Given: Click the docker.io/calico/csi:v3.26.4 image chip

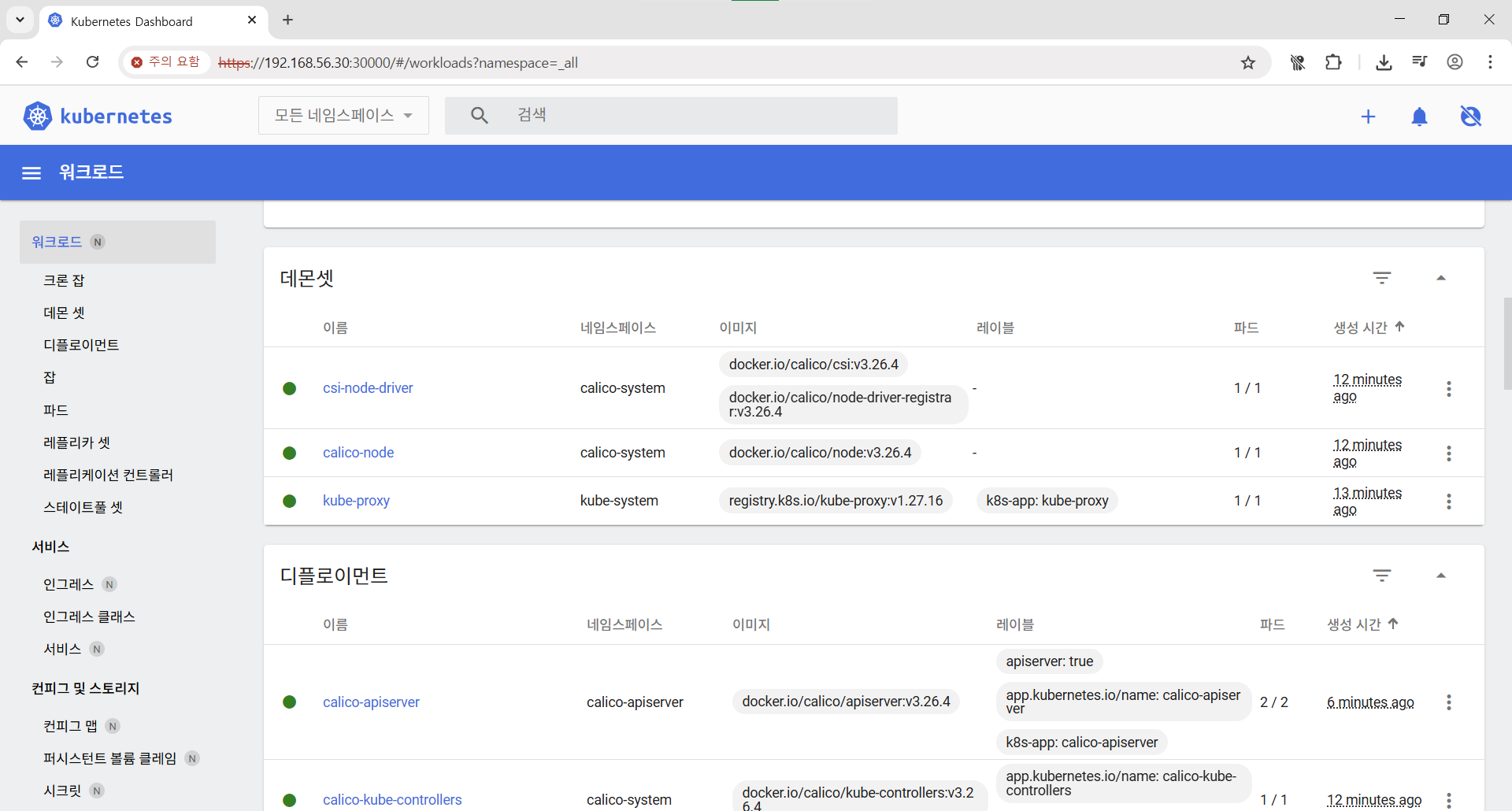Looking at the screenshot, I should click(x=813, y=365).
